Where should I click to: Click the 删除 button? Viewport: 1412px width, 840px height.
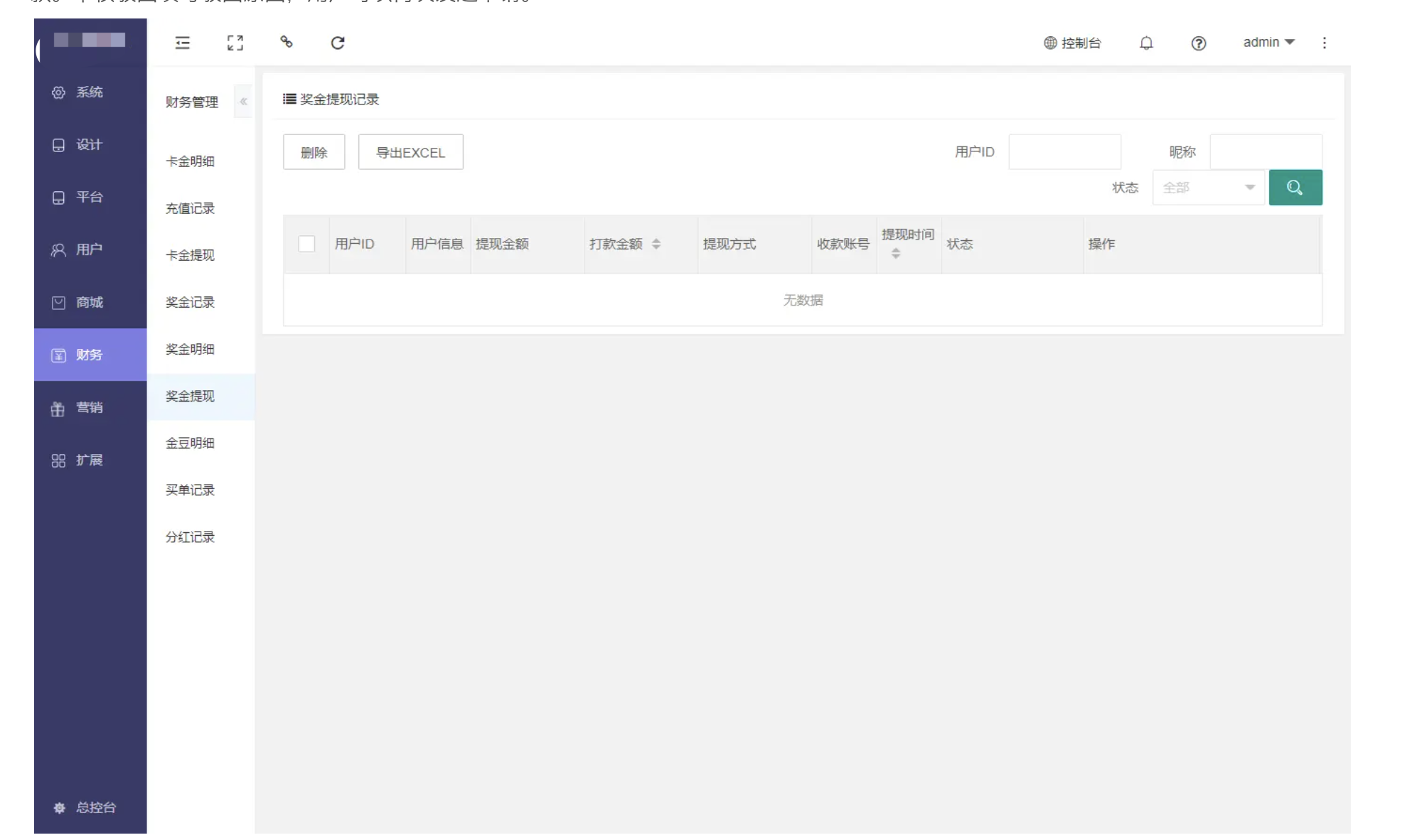[x=314, y=152]
